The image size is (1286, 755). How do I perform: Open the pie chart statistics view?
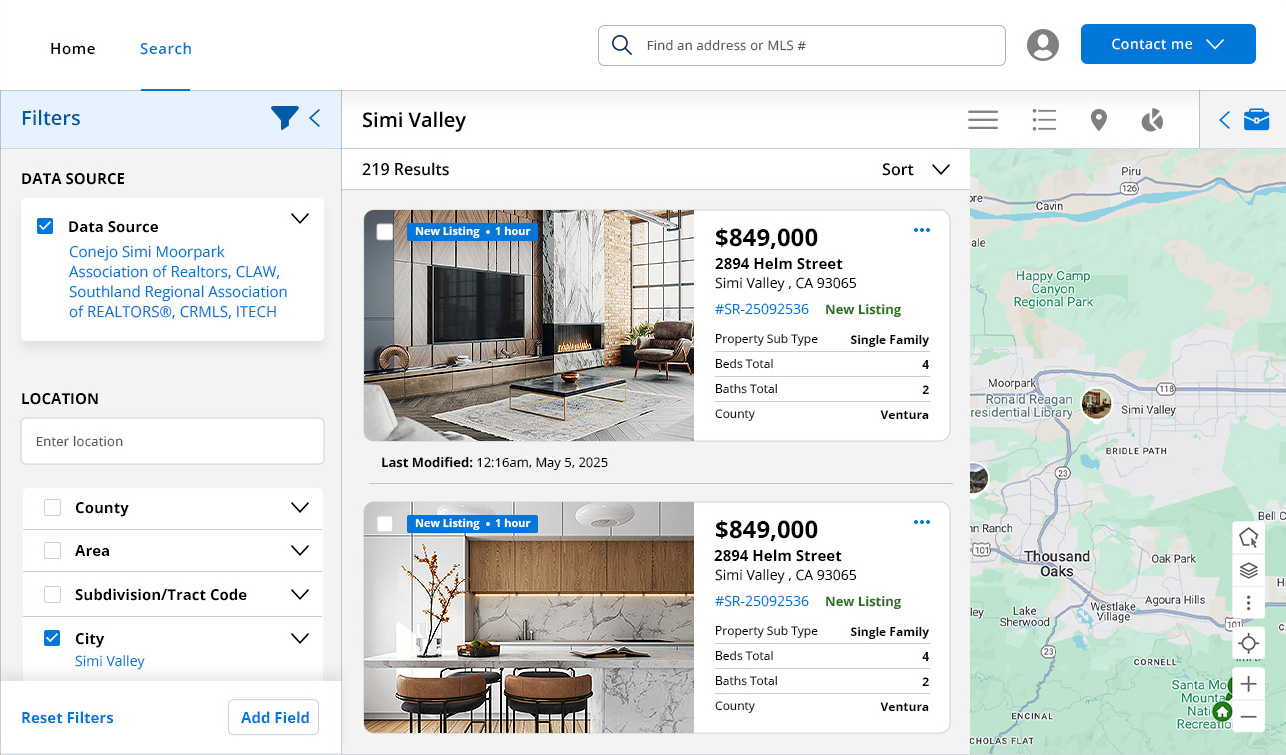(x=1152, y=120)
